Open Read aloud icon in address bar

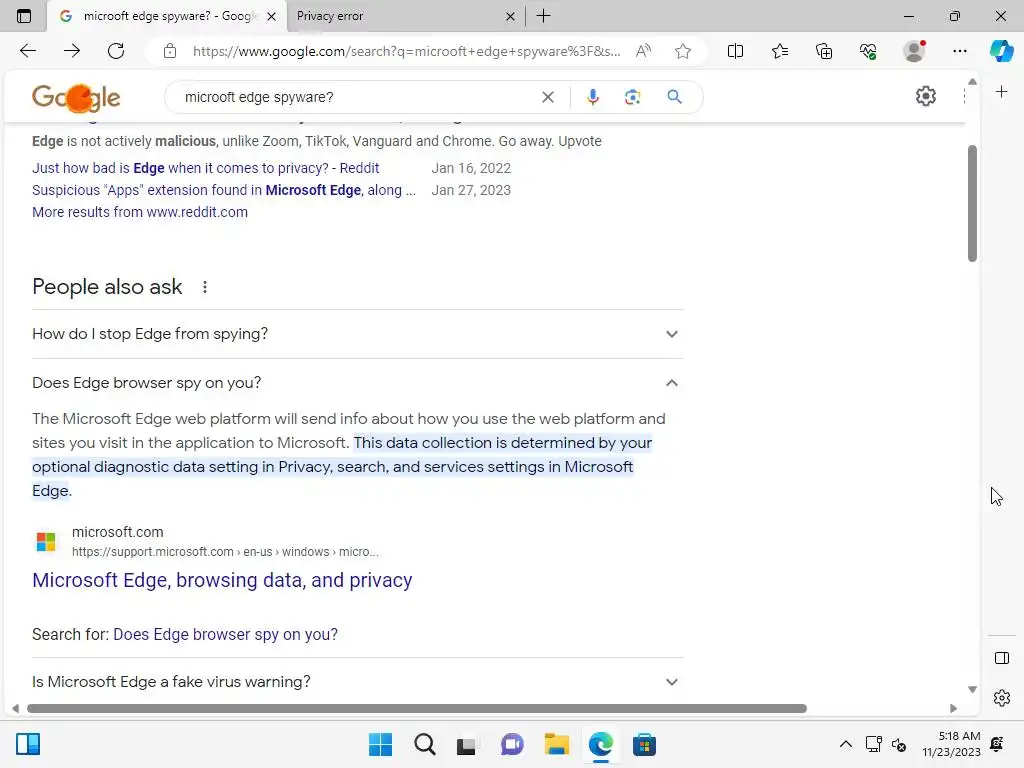click(x=643, y=51)
